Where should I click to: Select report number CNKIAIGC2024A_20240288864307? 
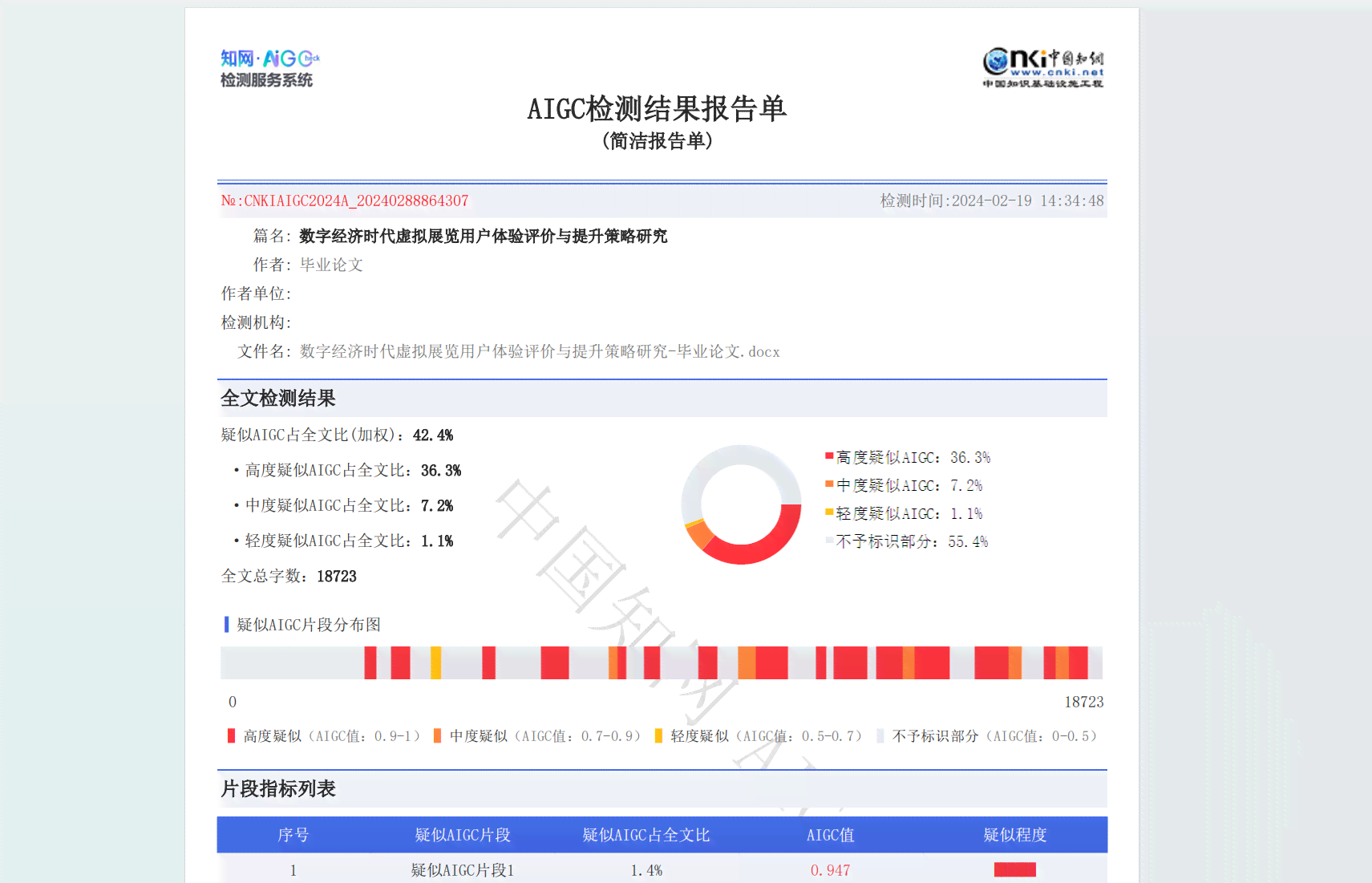coord(356,200)
